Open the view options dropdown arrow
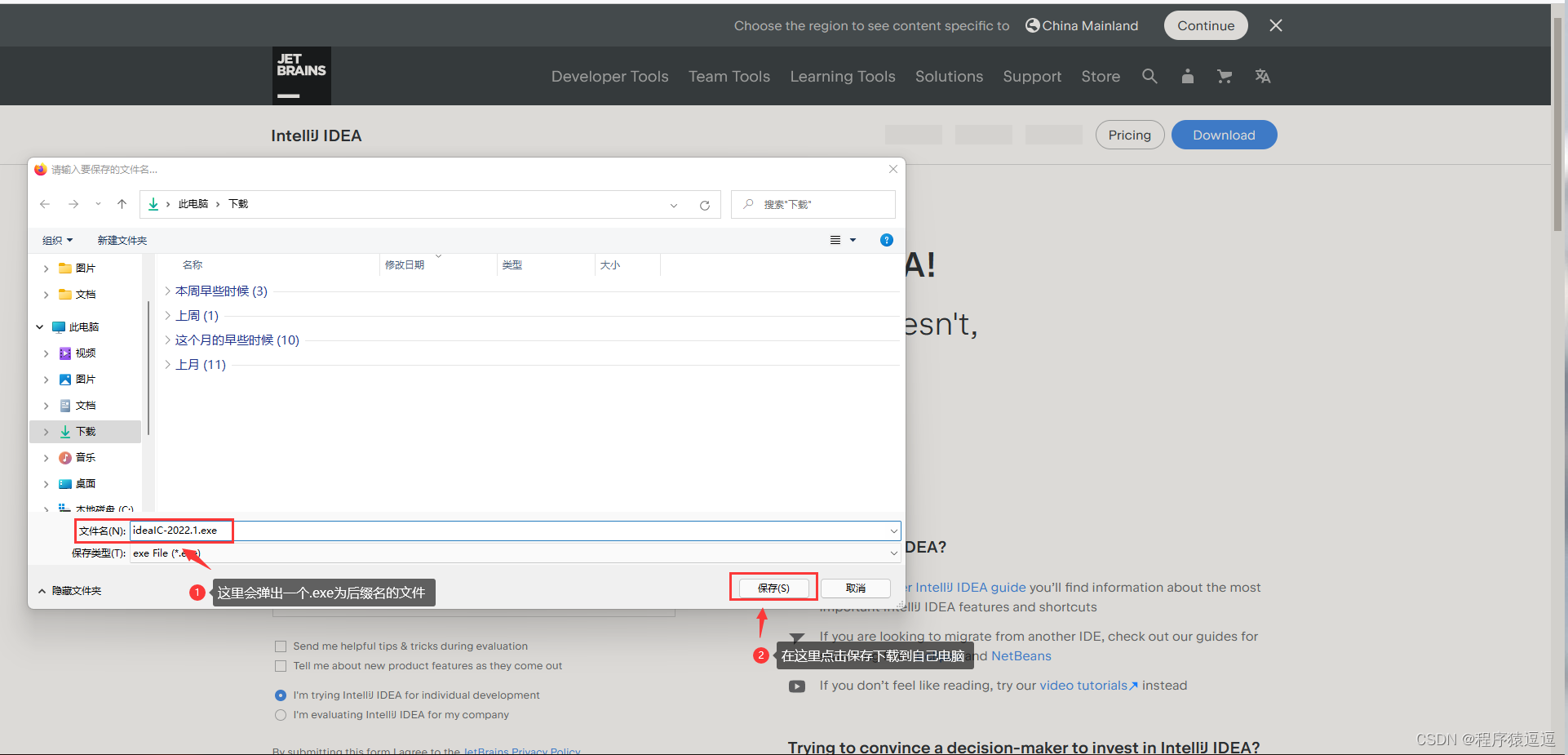Screen dimensions: 1568x755 (853, 240)
